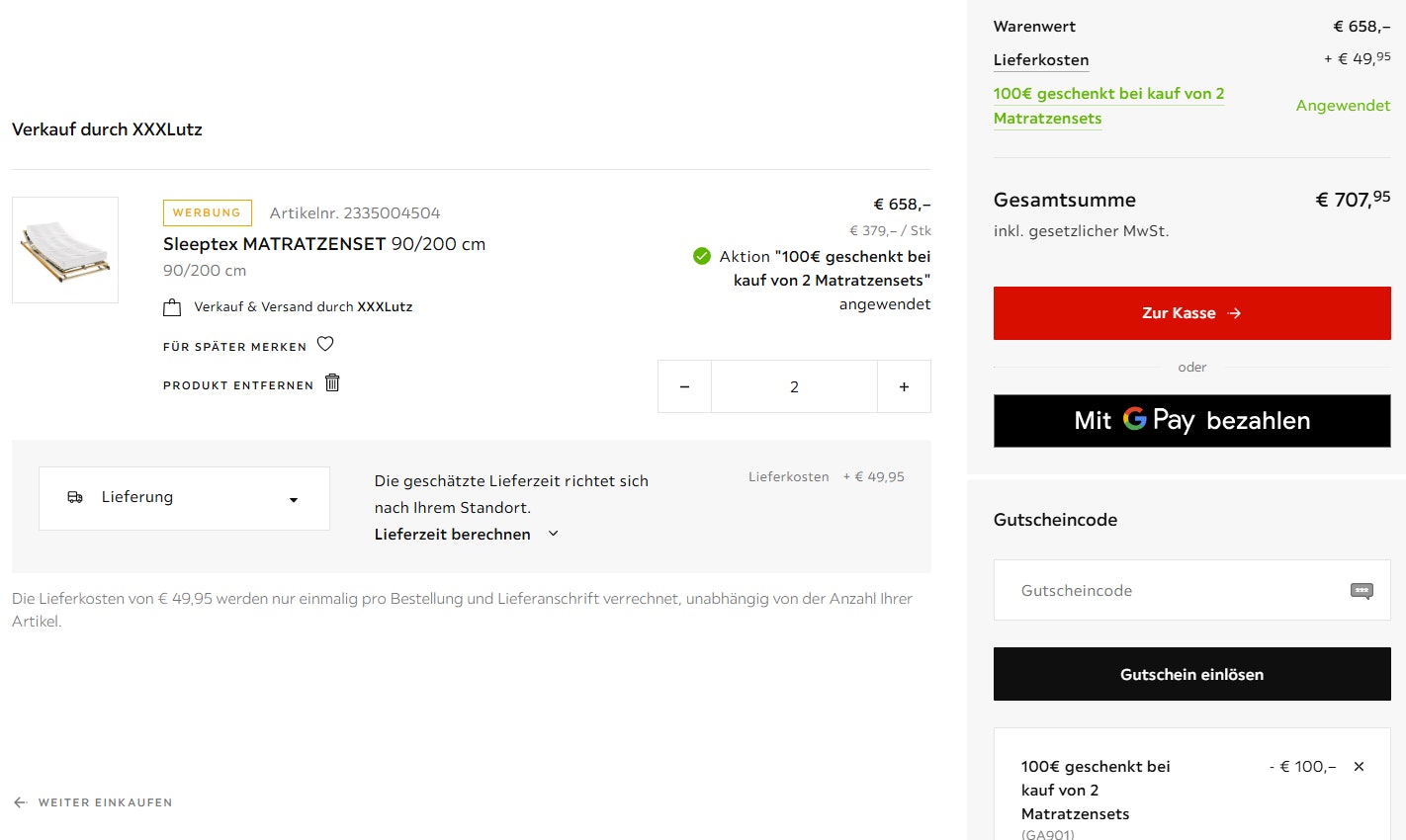The width and height of the screenshot is (1406, 840).
Task: Click the speech bubble icon in voucher field
Action: [x=1362, y=591]
